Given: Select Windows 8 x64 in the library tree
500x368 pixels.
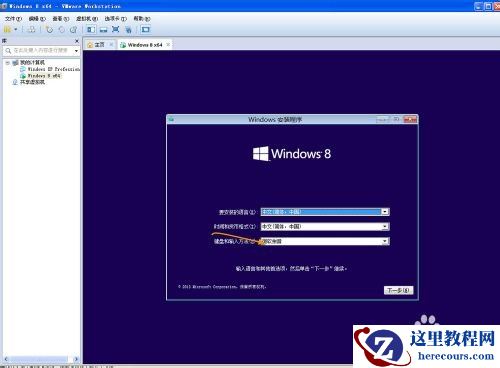Looking at the screenshot, I should pyautogui.click(x=41, y=76).
